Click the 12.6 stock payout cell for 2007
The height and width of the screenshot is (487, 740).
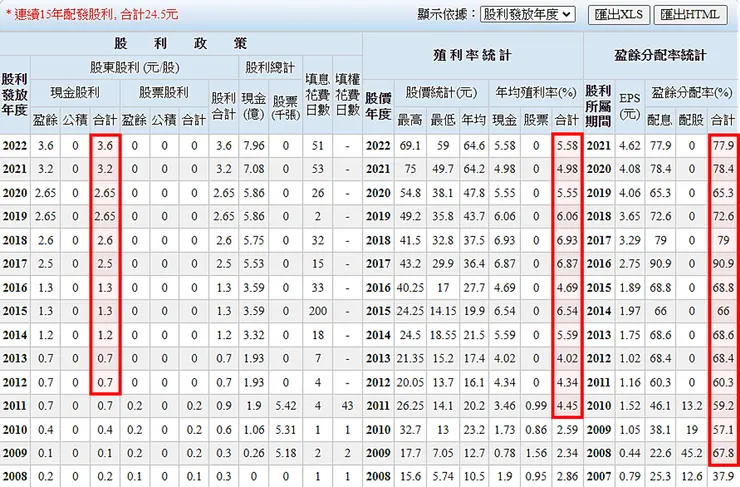(691, 477)
